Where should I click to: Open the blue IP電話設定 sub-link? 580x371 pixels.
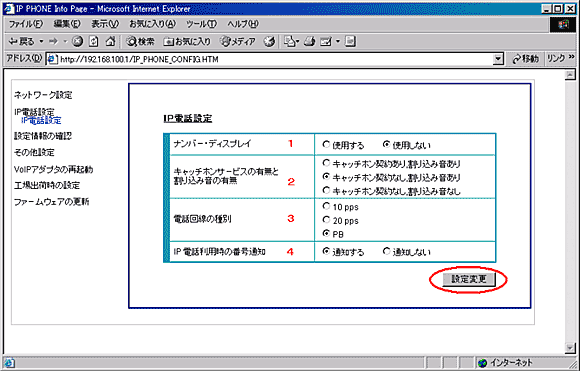click(41, 121)
